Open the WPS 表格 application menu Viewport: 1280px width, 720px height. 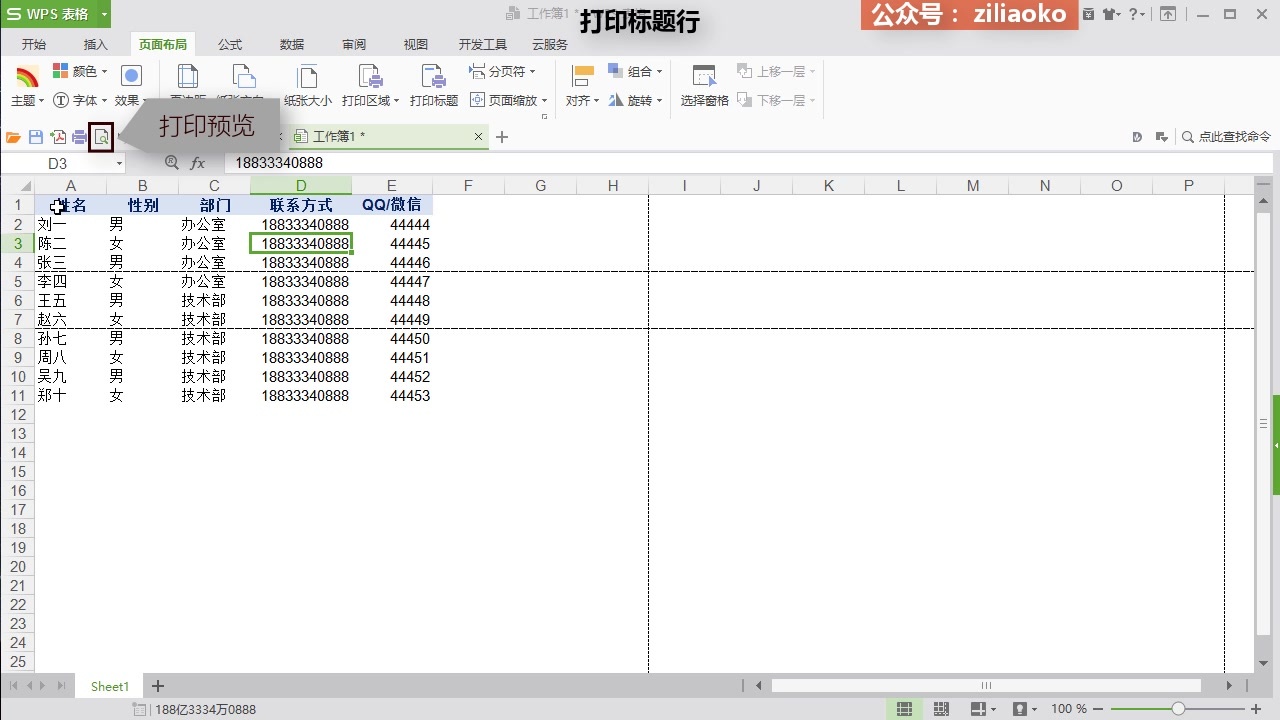56,14
